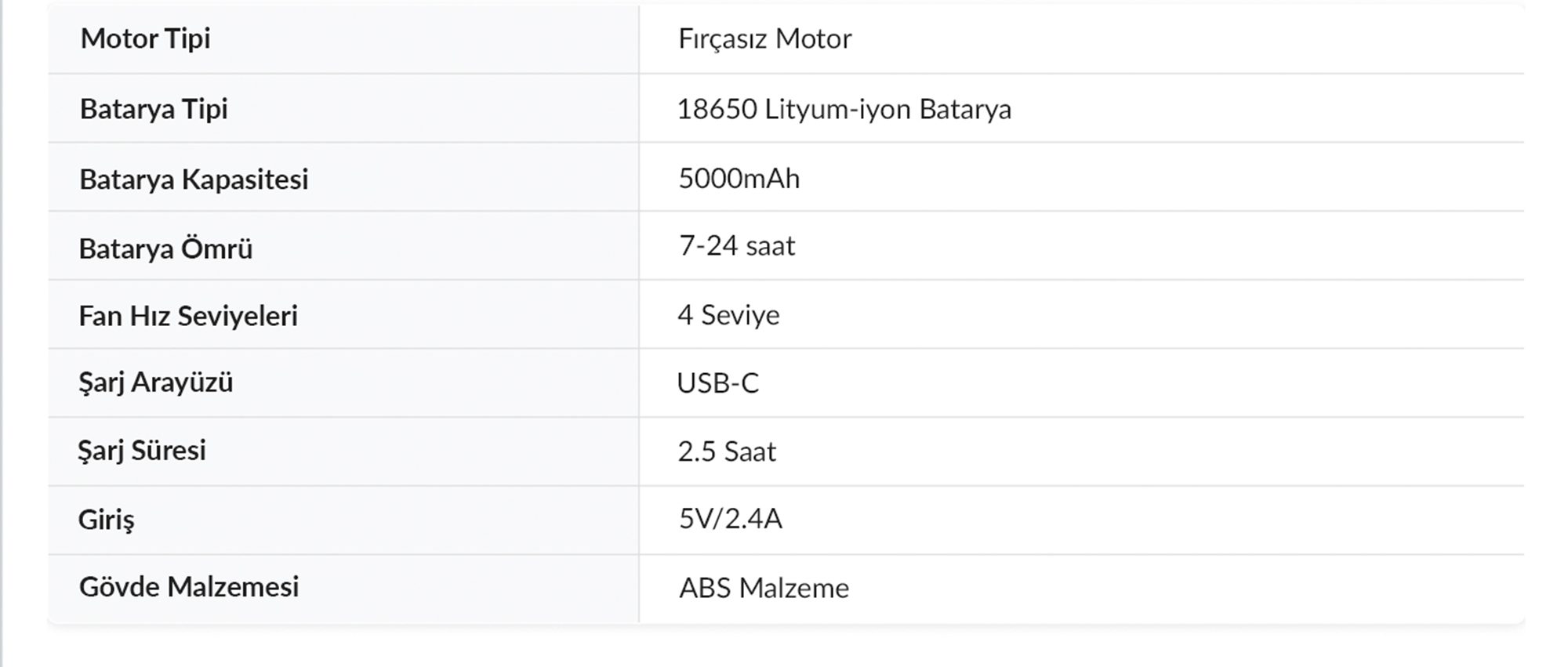1568x667 pixels.
Task: Click the Motor Tipi label
Action: point(145,38)
